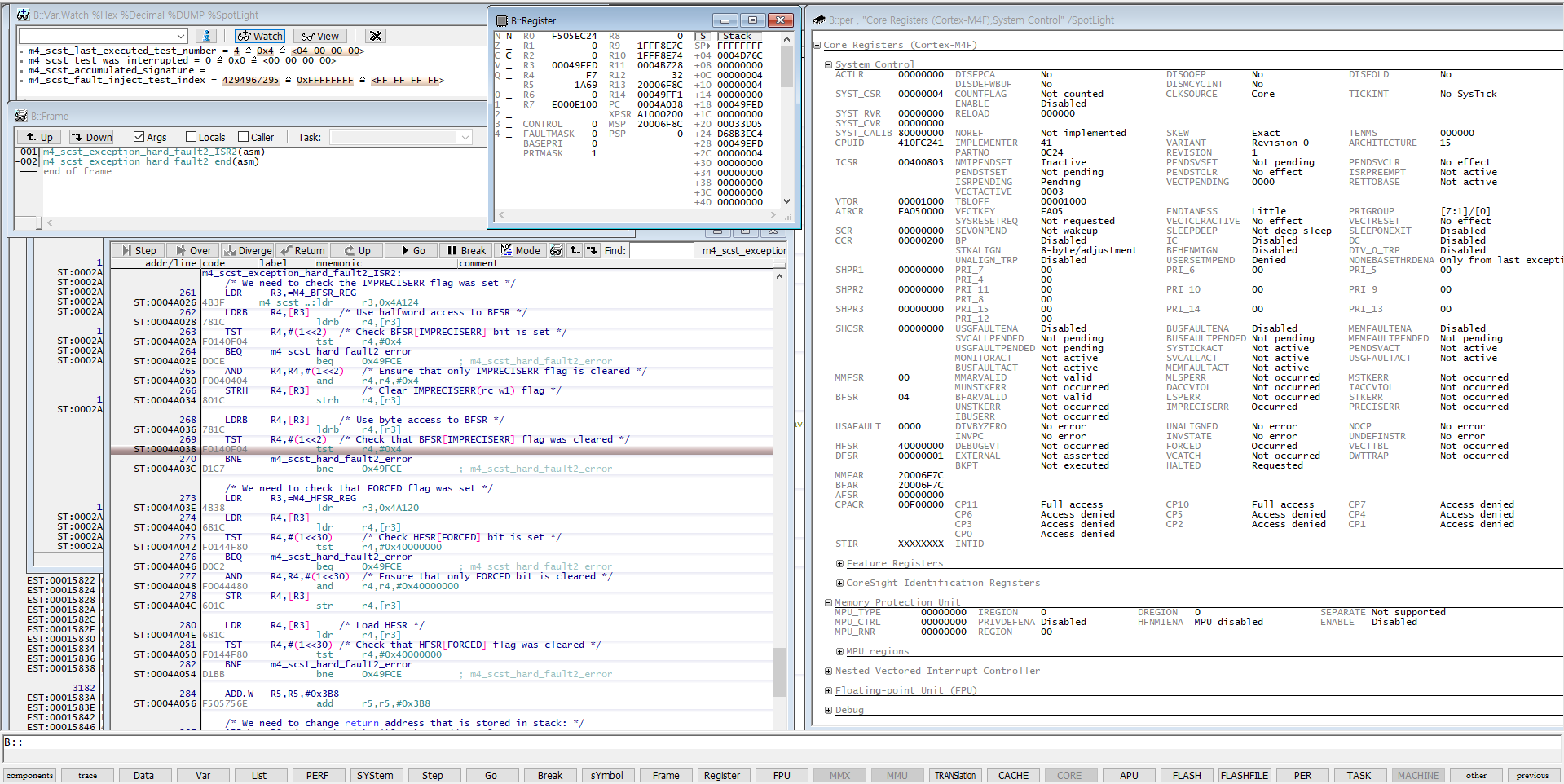
Task: Open the Data menu in bottom bar
Action: [x=144, y=775]
